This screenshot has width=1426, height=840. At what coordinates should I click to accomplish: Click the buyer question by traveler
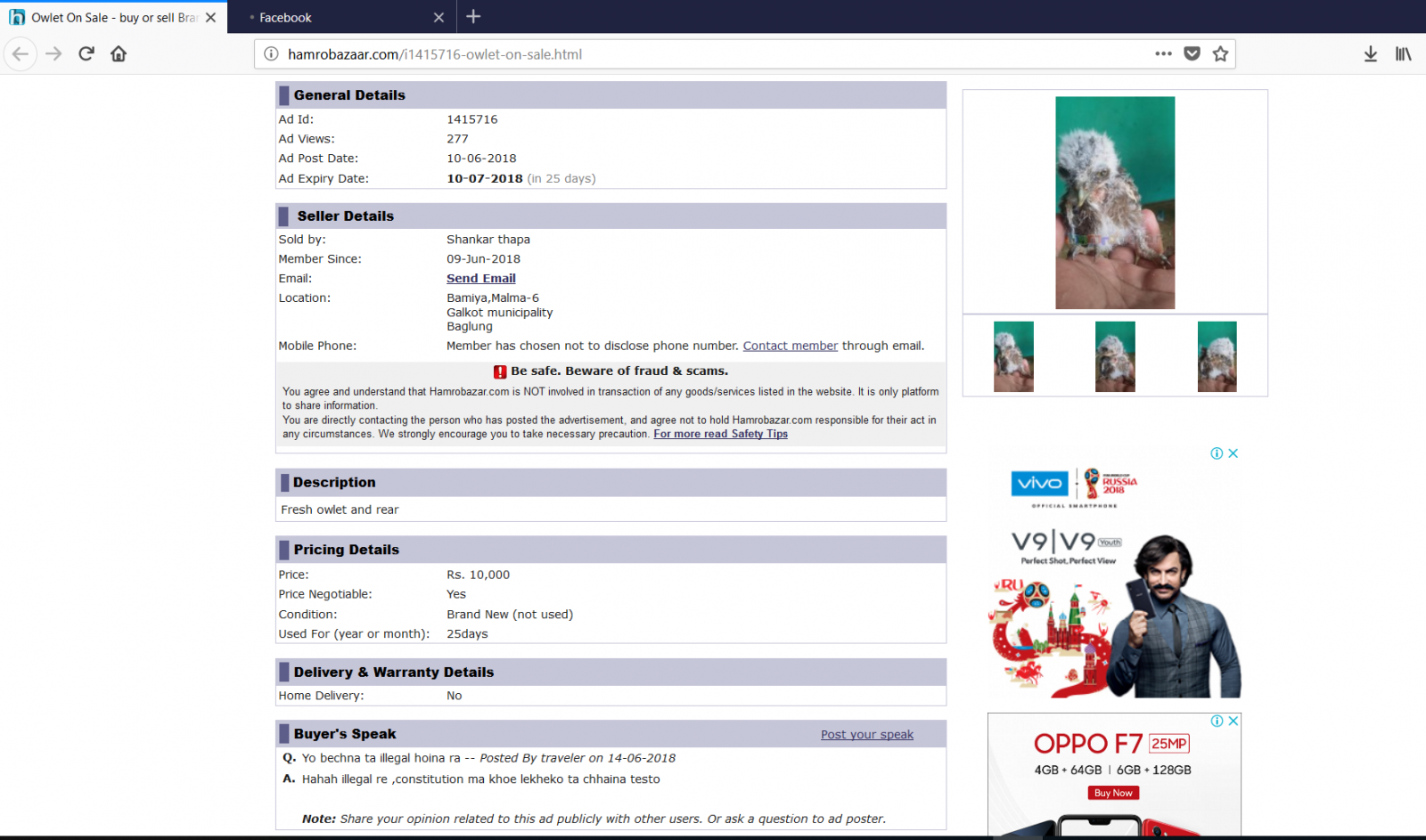(x=488, y=758)
